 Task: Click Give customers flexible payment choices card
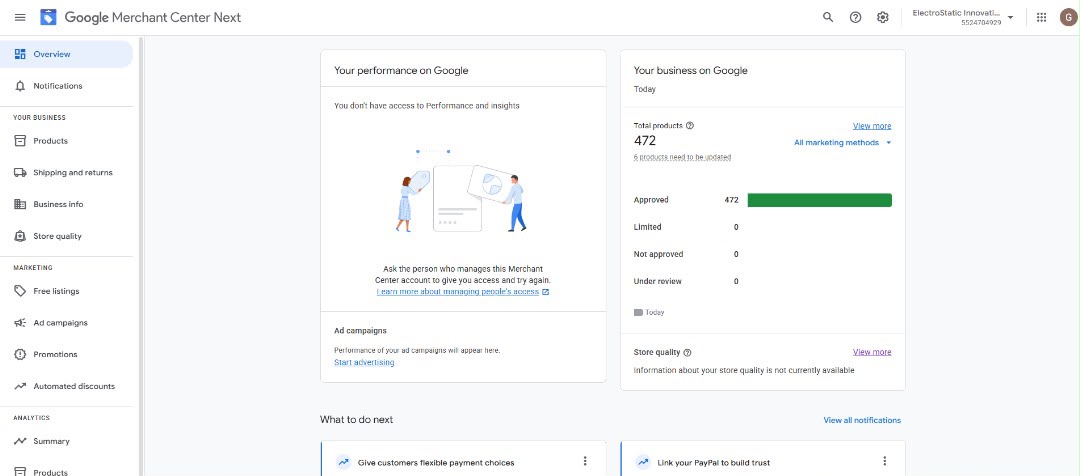[x=463, y=459]
